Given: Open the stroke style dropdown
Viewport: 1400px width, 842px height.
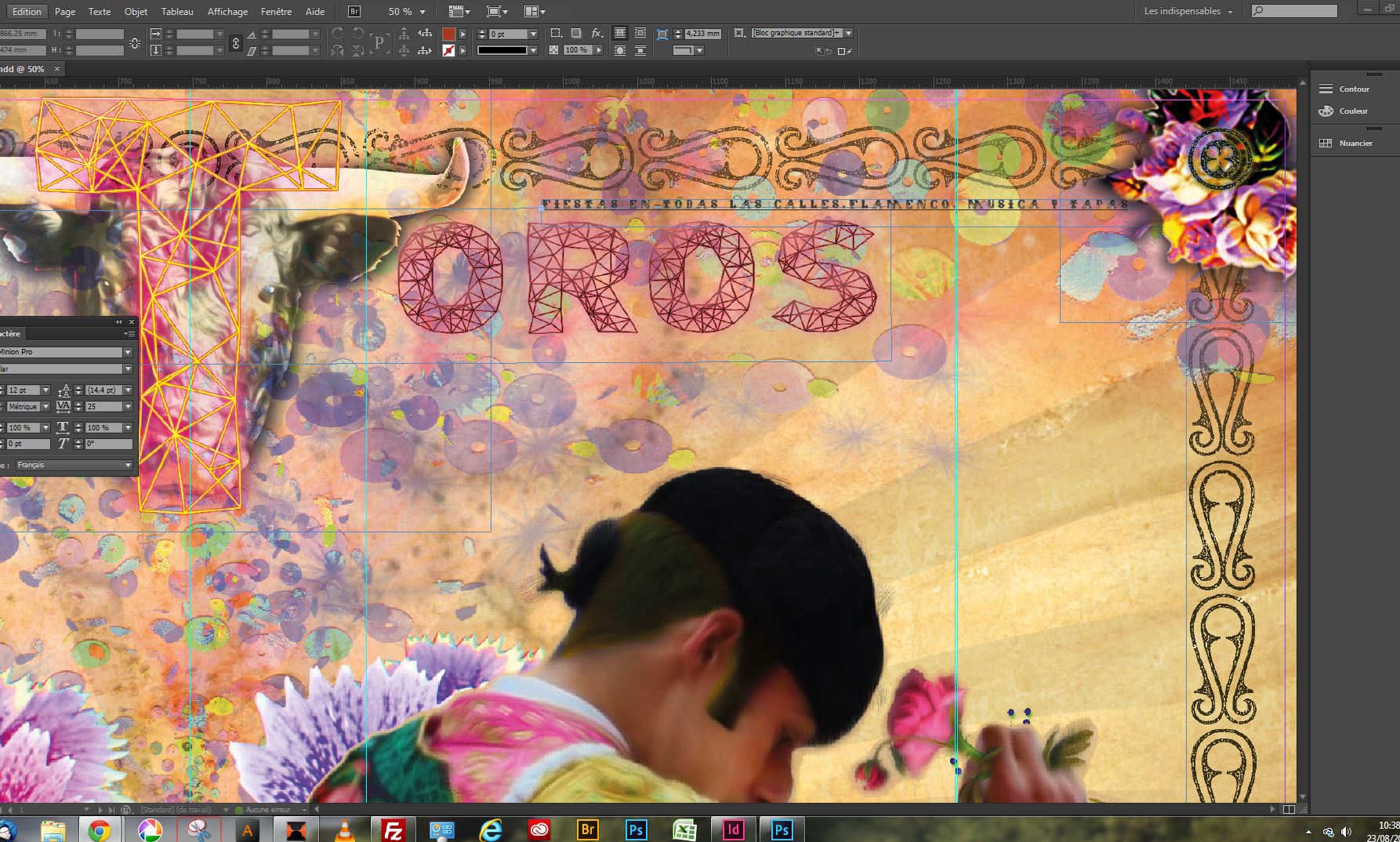Looking at the screenshot, I should (x=533, y=50).
